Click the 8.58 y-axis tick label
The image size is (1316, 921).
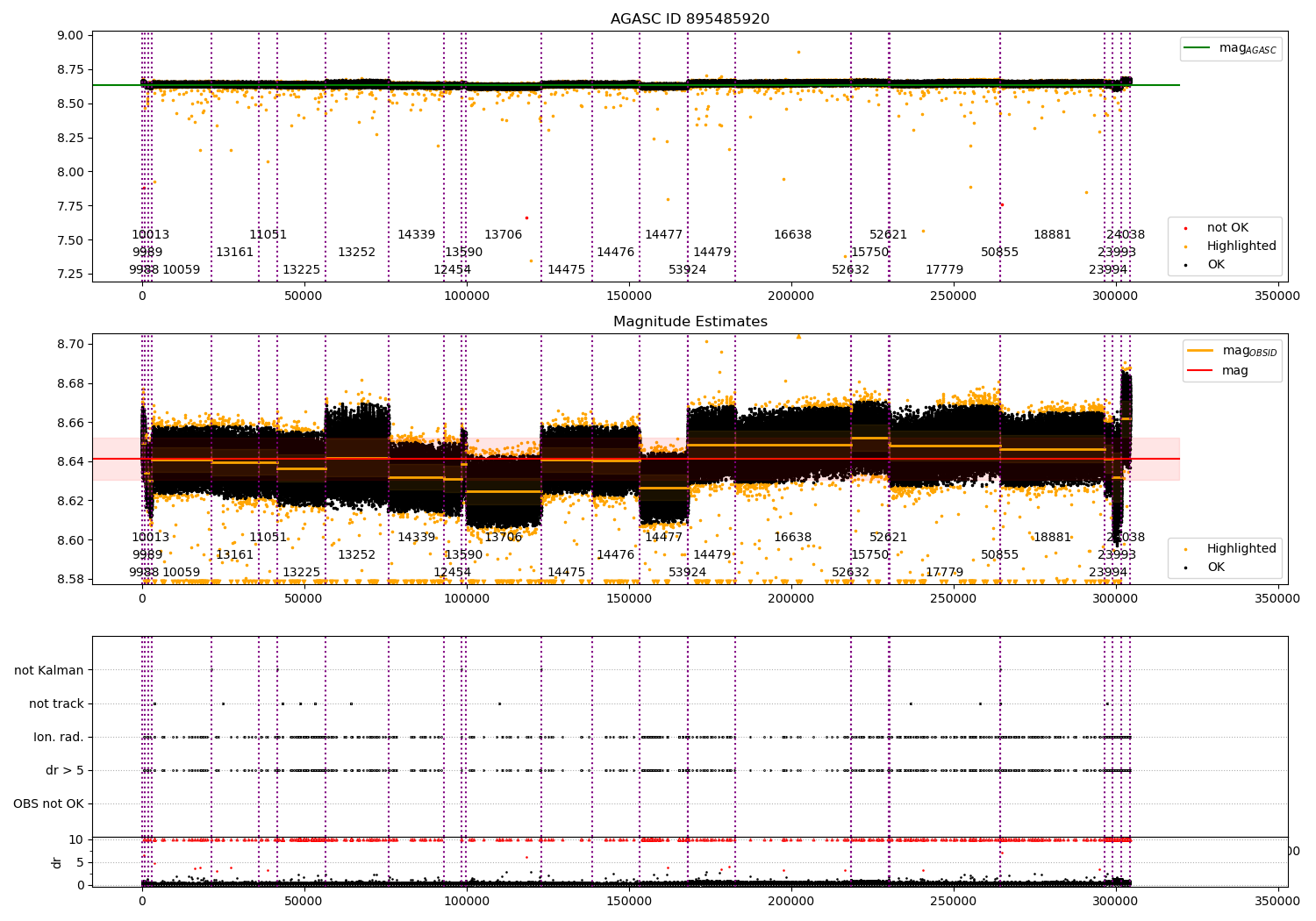(71, 580)
